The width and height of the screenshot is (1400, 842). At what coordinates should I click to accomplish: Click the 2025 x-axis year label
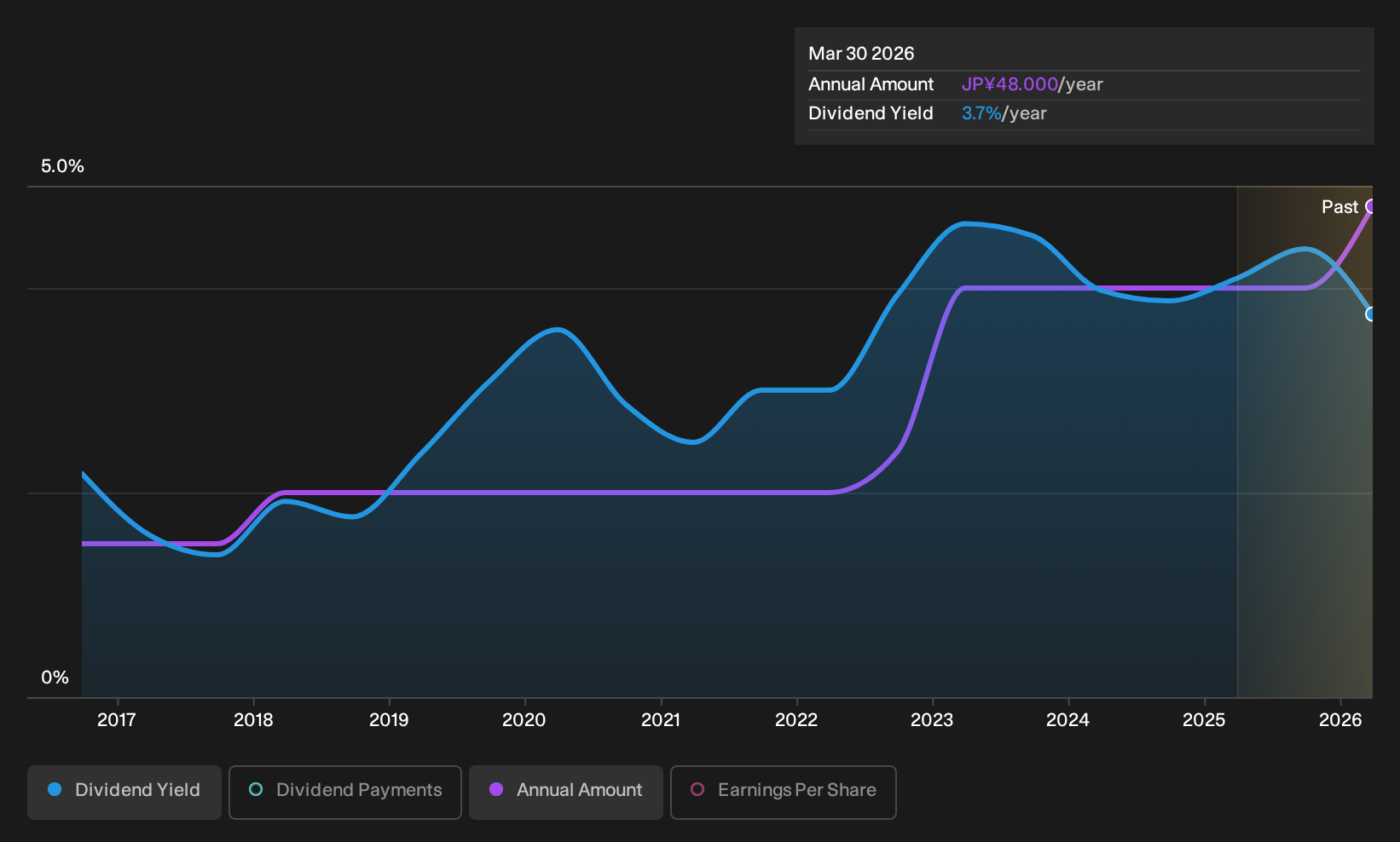(1204, 720)
